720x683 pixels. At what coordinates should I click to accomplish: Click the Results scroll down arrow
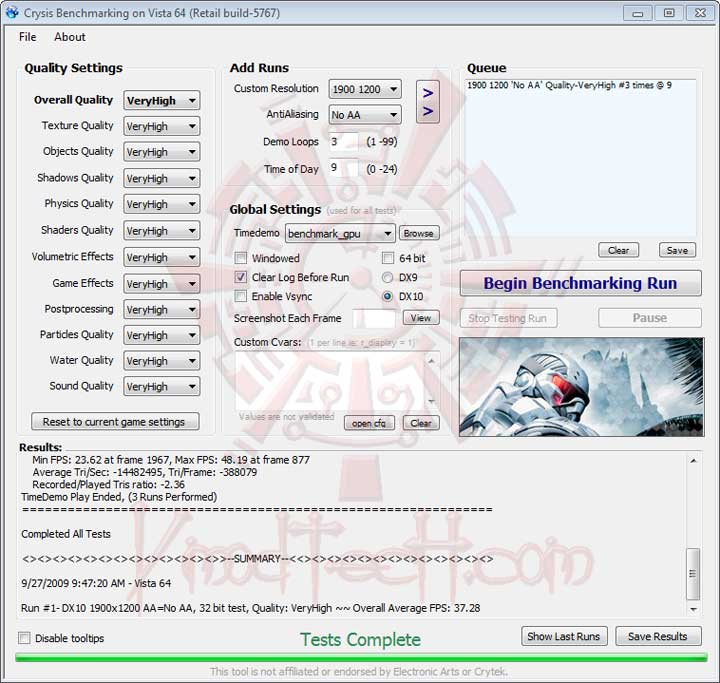click(x=693, y=609)
